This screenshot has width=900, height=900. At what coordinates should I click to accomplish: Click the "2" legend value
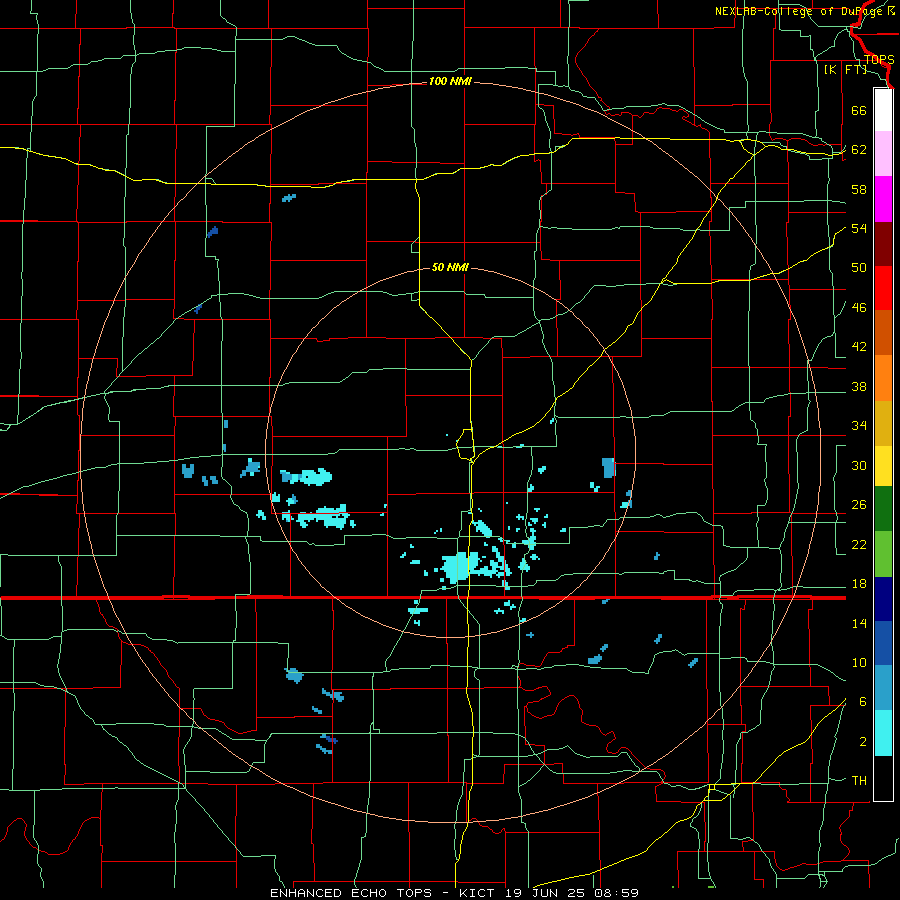[x=863, y=742]
